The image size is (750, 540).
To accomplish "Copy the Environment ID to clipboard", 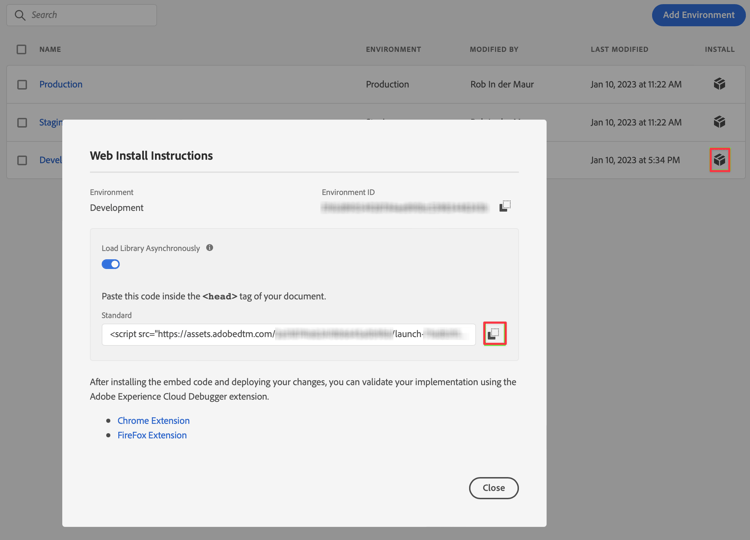I will (505, 206).
